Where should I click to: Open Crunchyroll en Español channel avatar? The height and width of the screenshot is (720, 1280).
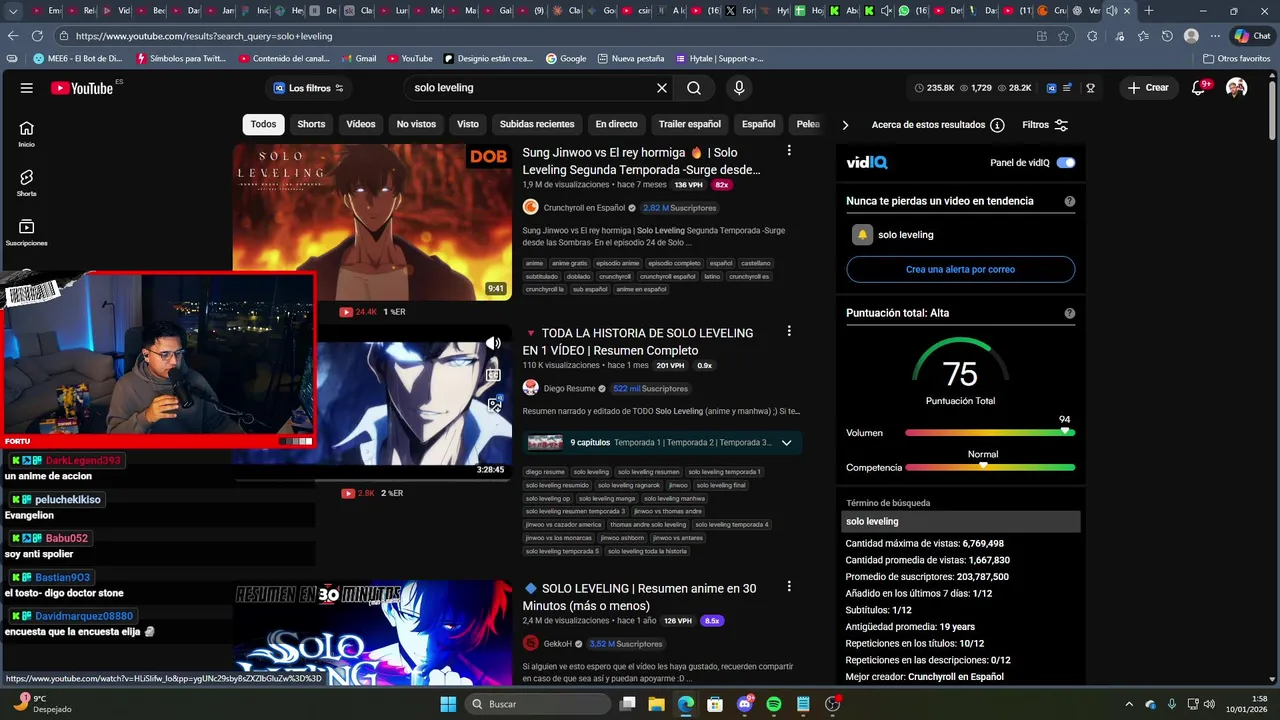pos(530,208)
